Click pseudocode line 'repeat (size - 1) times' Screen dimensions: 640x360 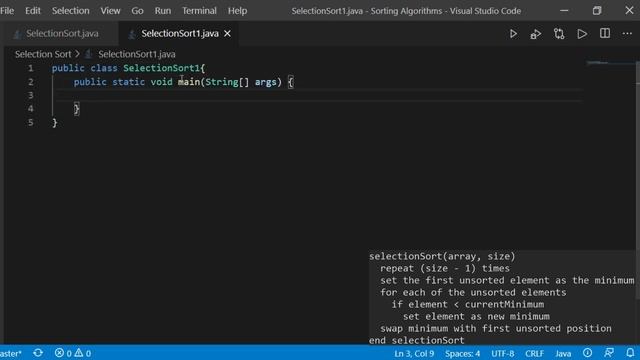click(445, 268)
